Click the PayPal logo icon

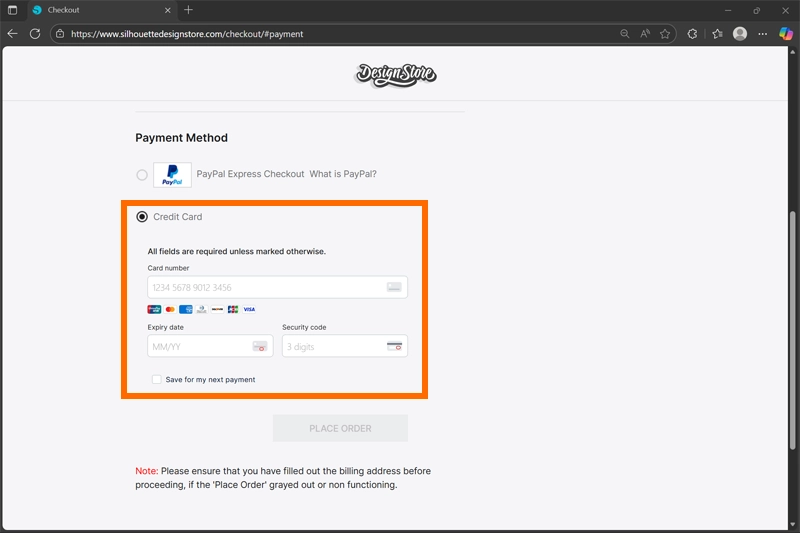click(x=172, y=175)
